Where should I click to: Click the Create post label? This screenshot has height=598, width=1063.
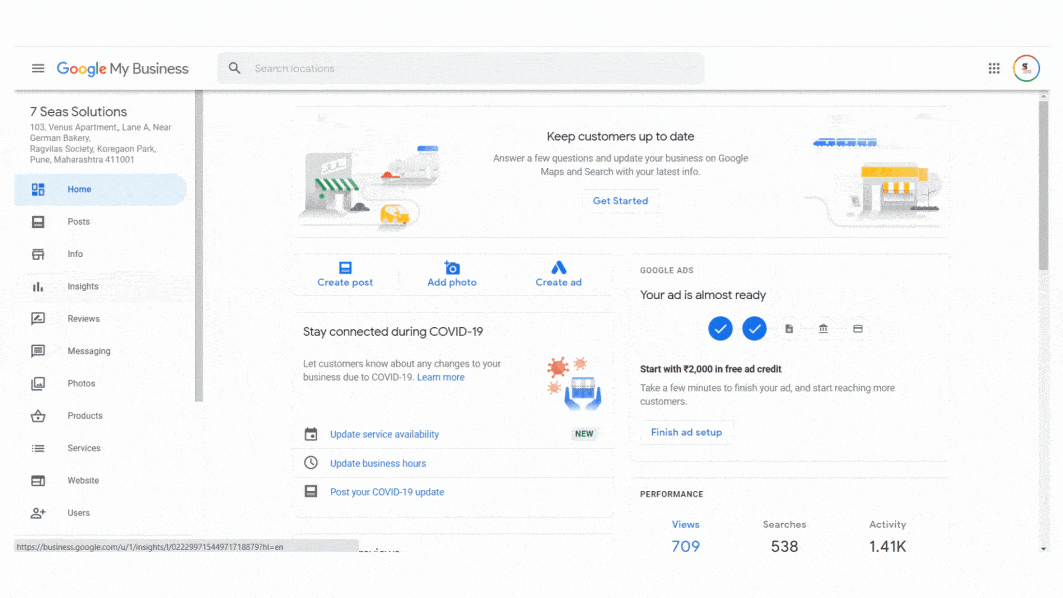click(x=345, y=283)
